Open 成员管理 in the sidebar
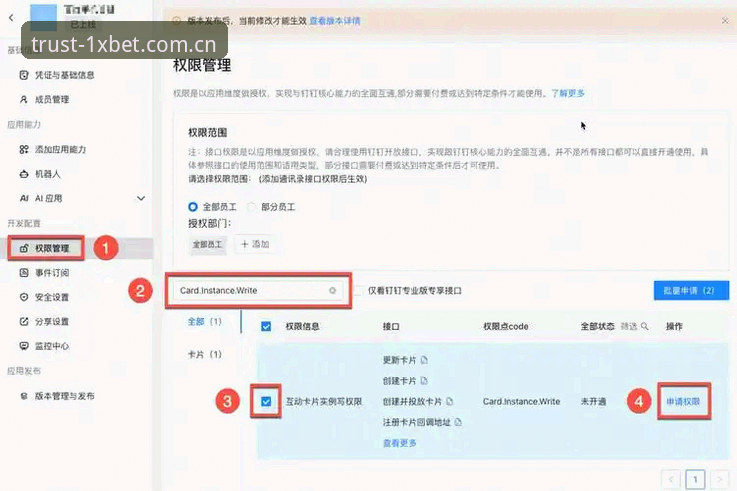 click(52, 100)
